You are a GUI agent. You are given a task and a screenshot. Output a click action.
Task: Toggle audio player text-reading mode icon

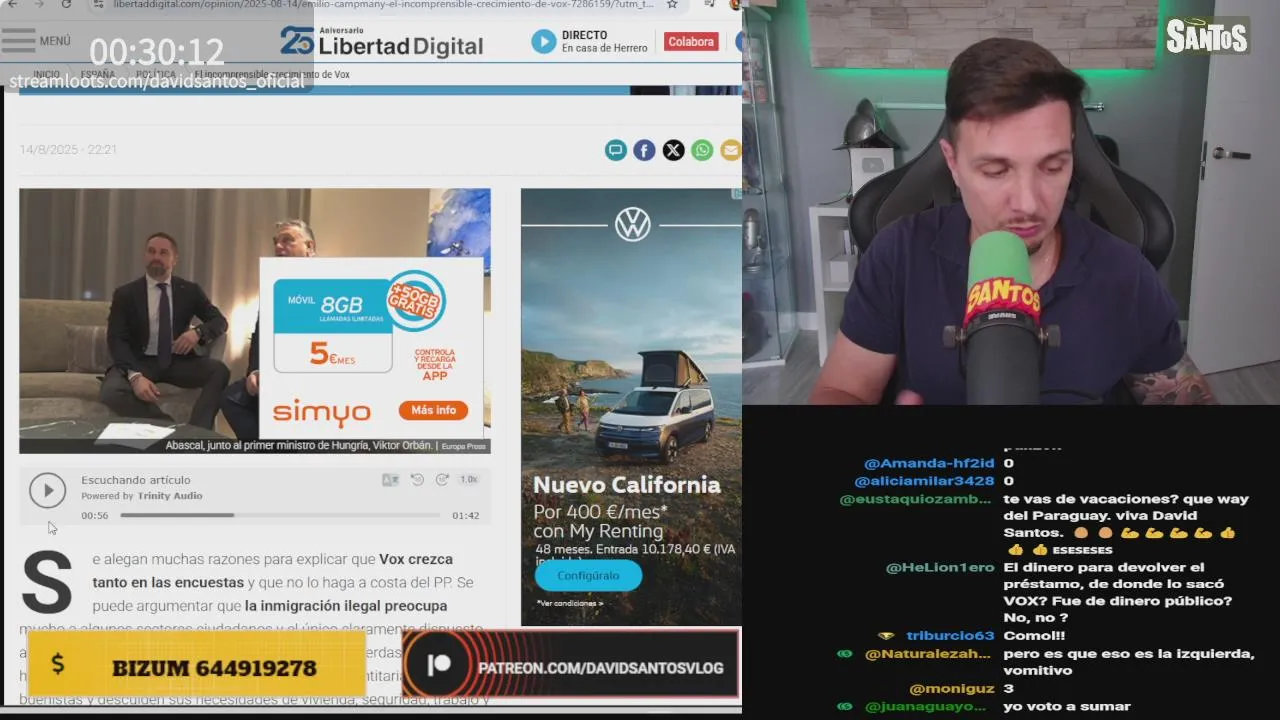click(x=390, y=480)
